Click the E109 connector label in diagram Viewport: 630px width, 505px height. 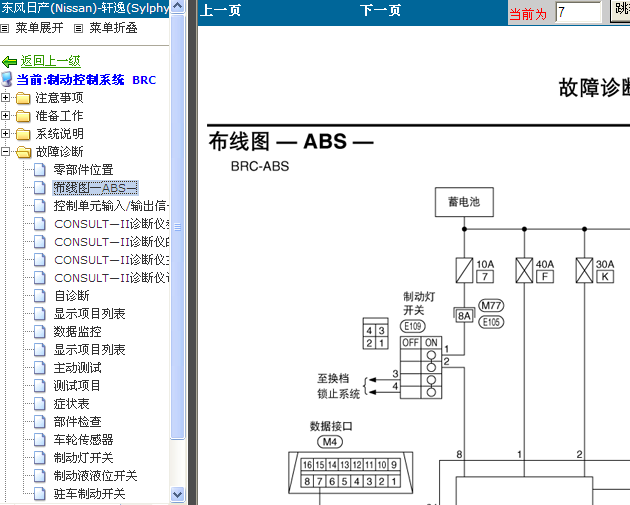413,326
